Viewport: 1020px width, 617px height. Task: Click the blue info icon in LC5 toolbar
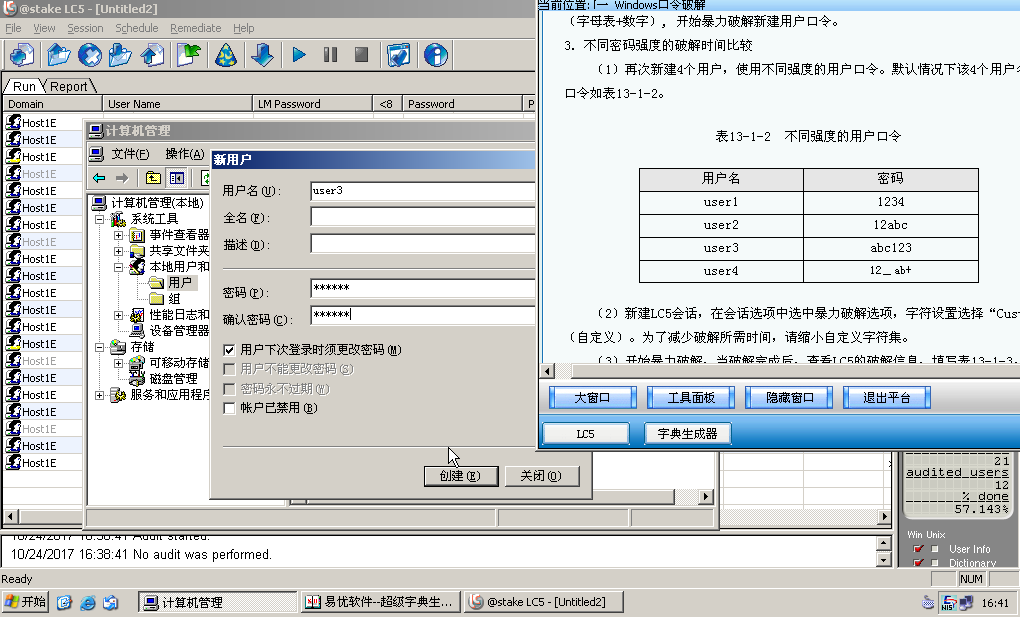(x=435, y=55)
